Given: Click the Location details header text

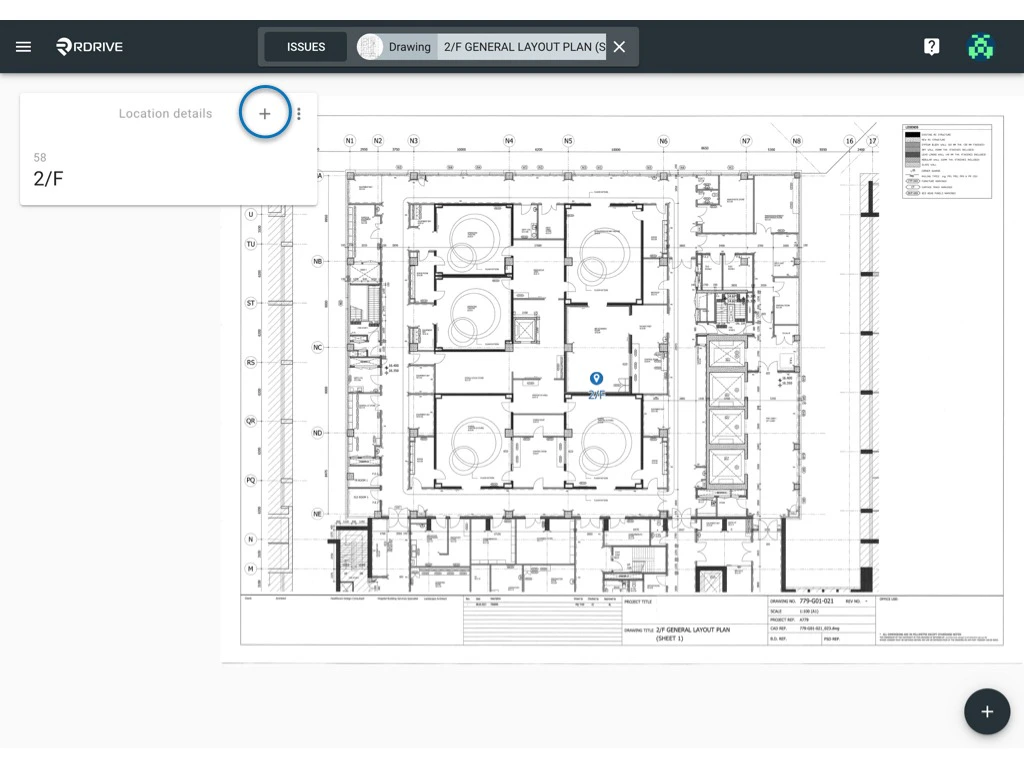Looking at the screenshot, I should (165, 113).
